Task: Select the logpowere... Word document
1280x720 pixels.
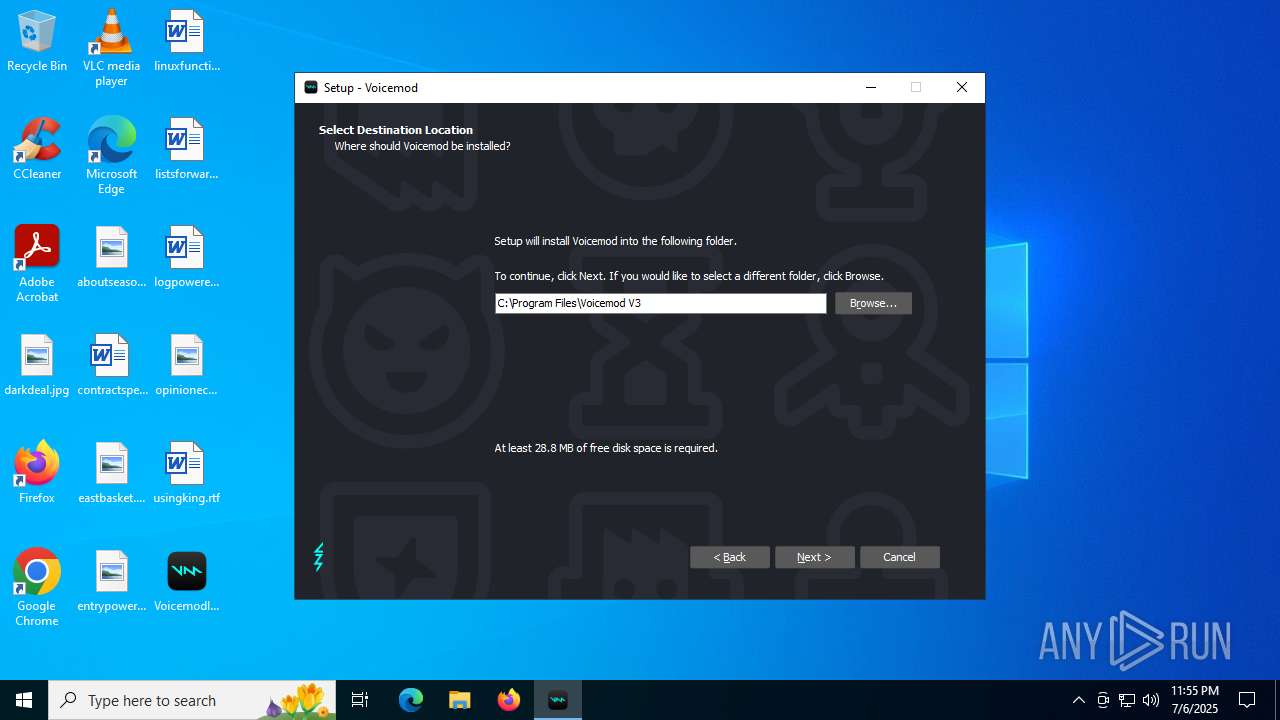Action: [186, 258]
